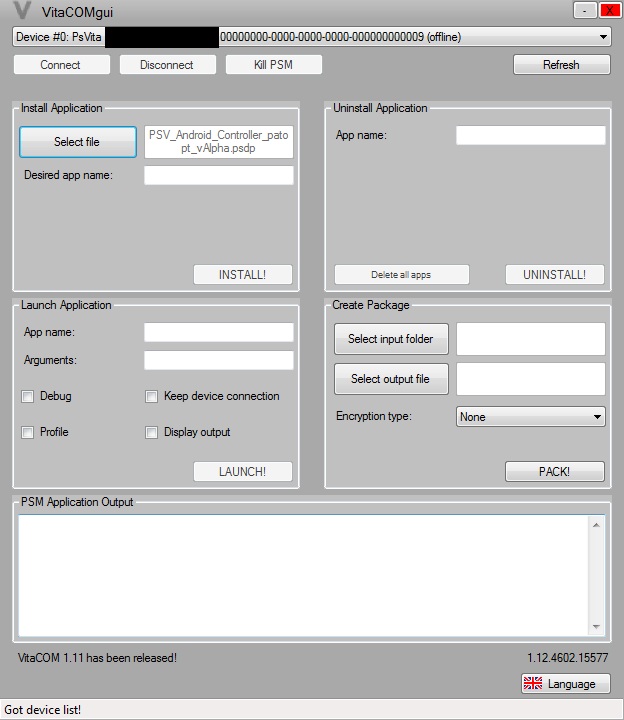Connect to the selected device
The width and height of the screenshot is (624, 720).
pyautogui.click(x=62, y=65)
